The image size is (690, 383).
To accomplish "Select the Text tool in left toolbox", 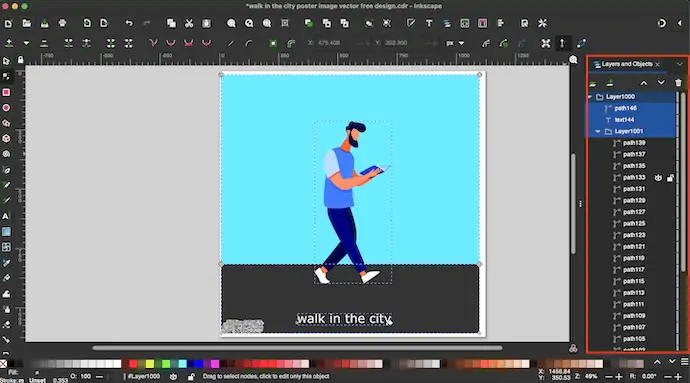I will [x=6, y=216].
